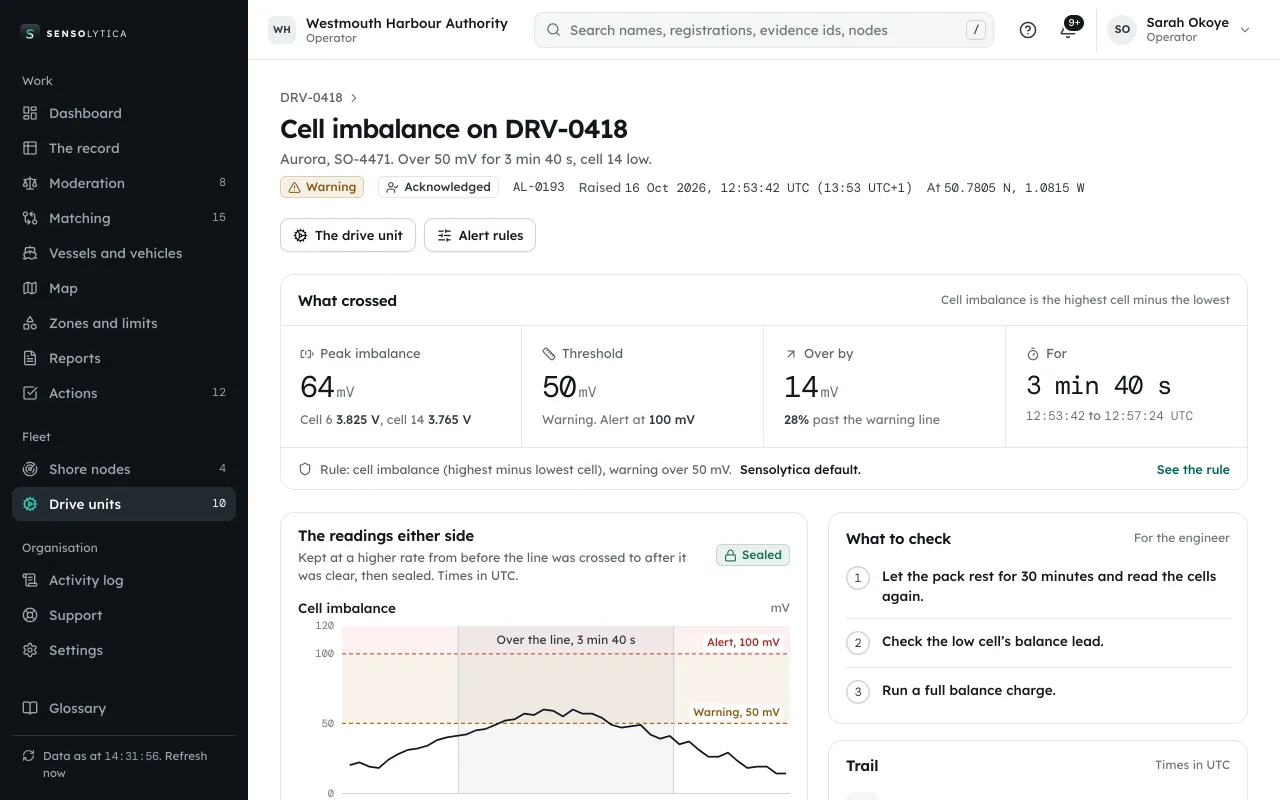Click the Support lifebuoy icon
Image resolution: width=1280 pixels, height=800 pixels.
[30, 615]
